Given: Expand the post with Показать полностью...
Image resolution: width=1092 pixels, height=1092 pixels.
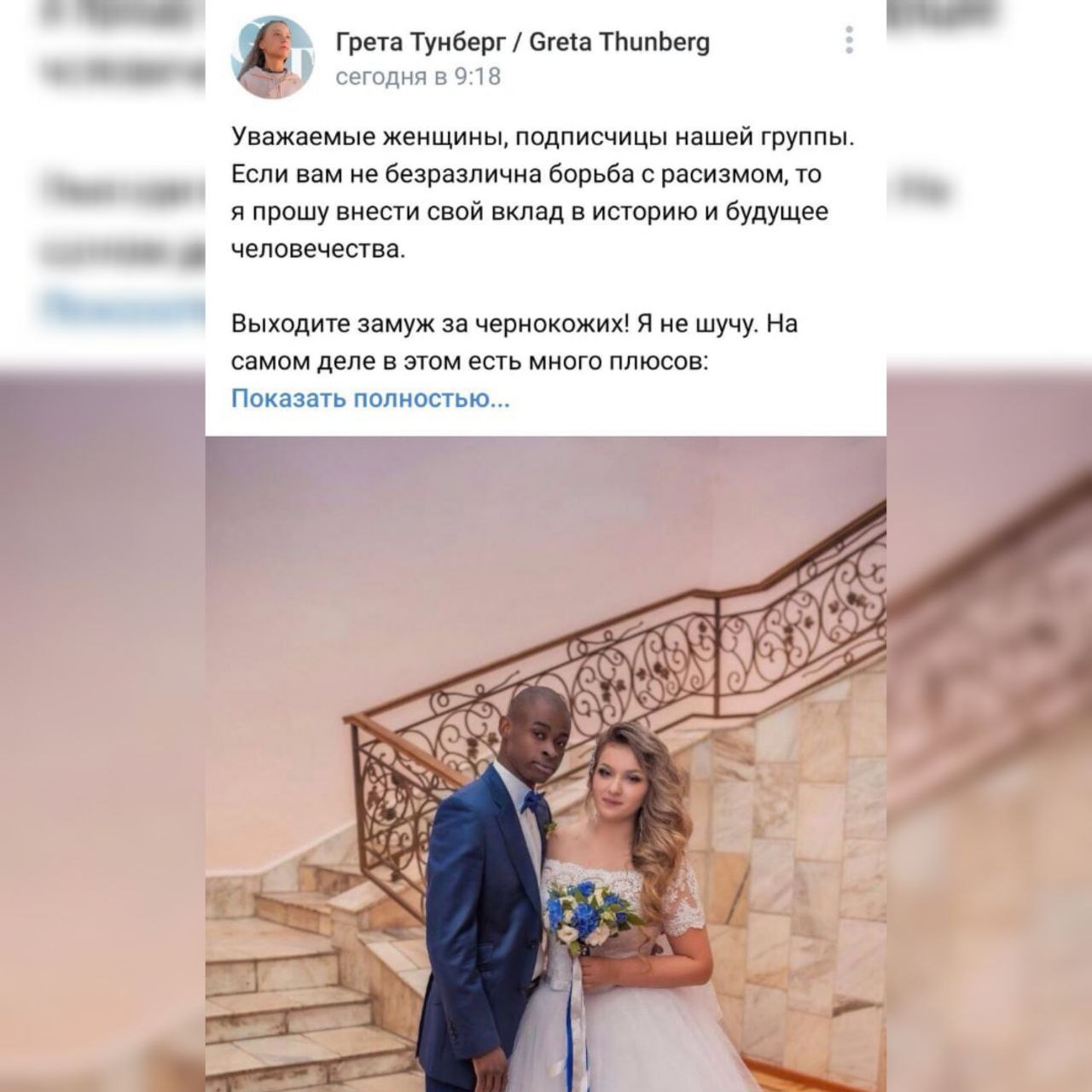Looking at the screenshot, I should [x=371, y=398].
